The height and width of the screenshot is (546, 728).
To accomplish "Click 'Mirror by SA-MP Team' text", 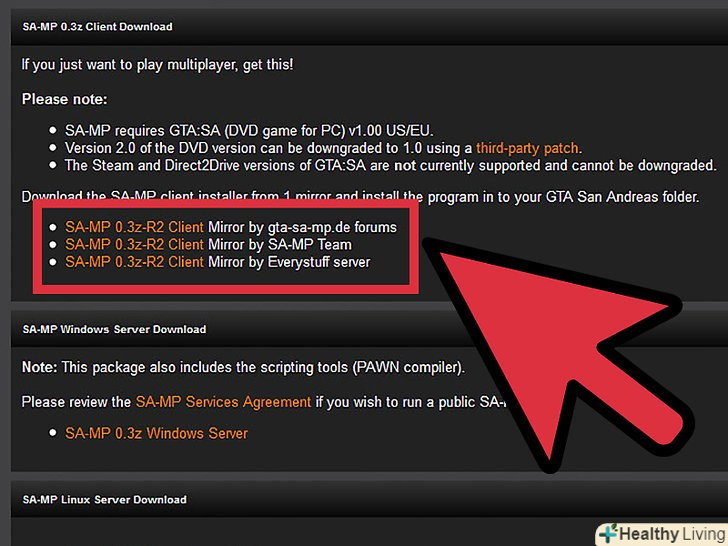I will (x=280, y=244).
